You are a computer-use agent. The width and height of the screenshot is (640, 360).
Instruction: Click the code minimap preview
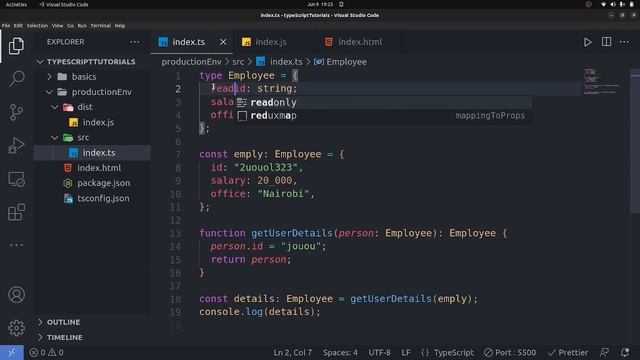(x=601, y=82)
